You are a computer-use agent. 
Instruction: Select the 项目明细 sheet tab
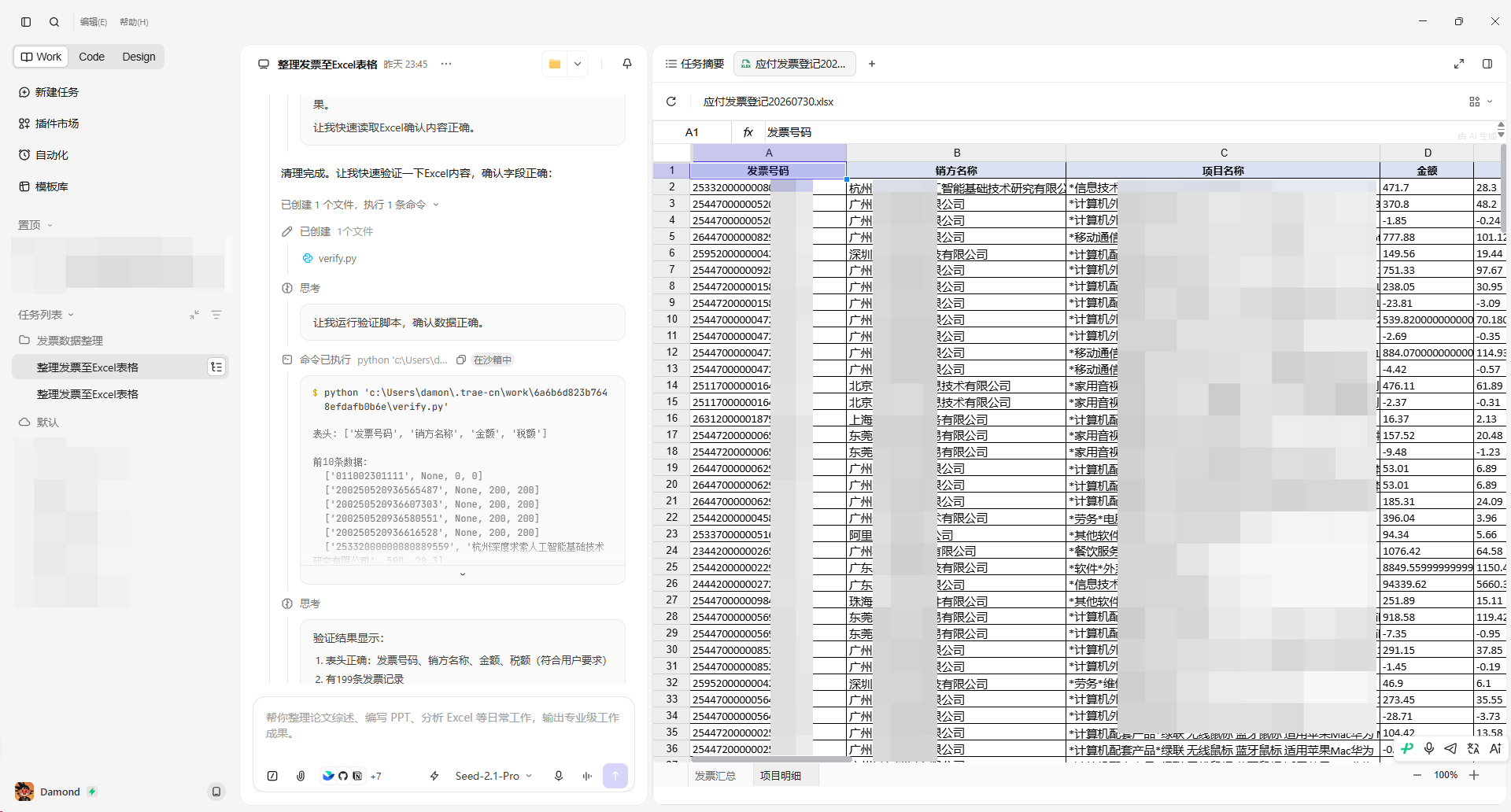(781, 776)
